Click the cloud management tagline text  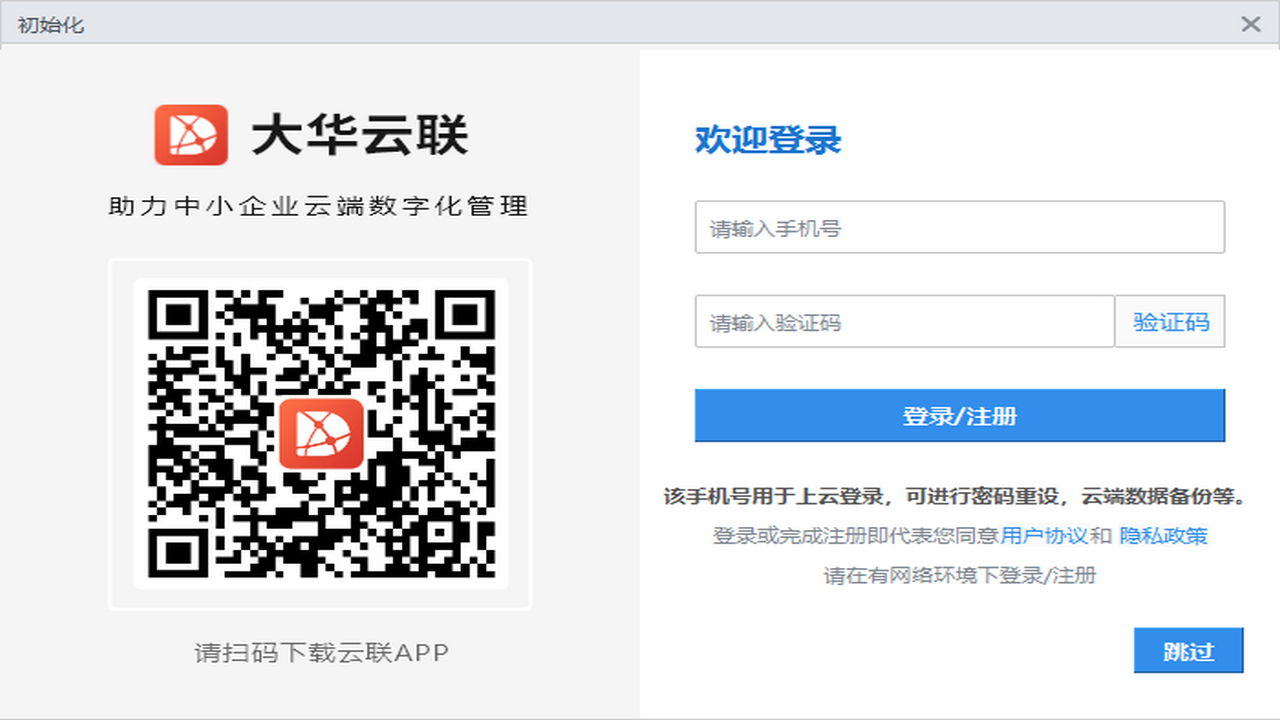[318, 206]
